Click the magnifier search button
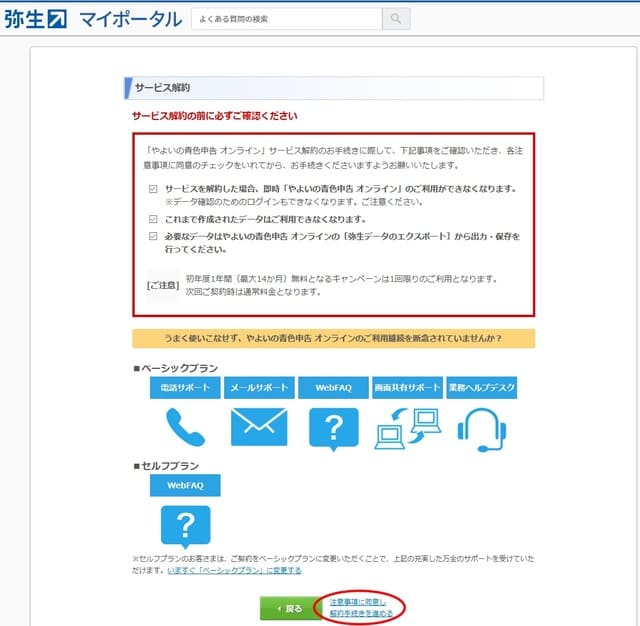 [396, 19]
